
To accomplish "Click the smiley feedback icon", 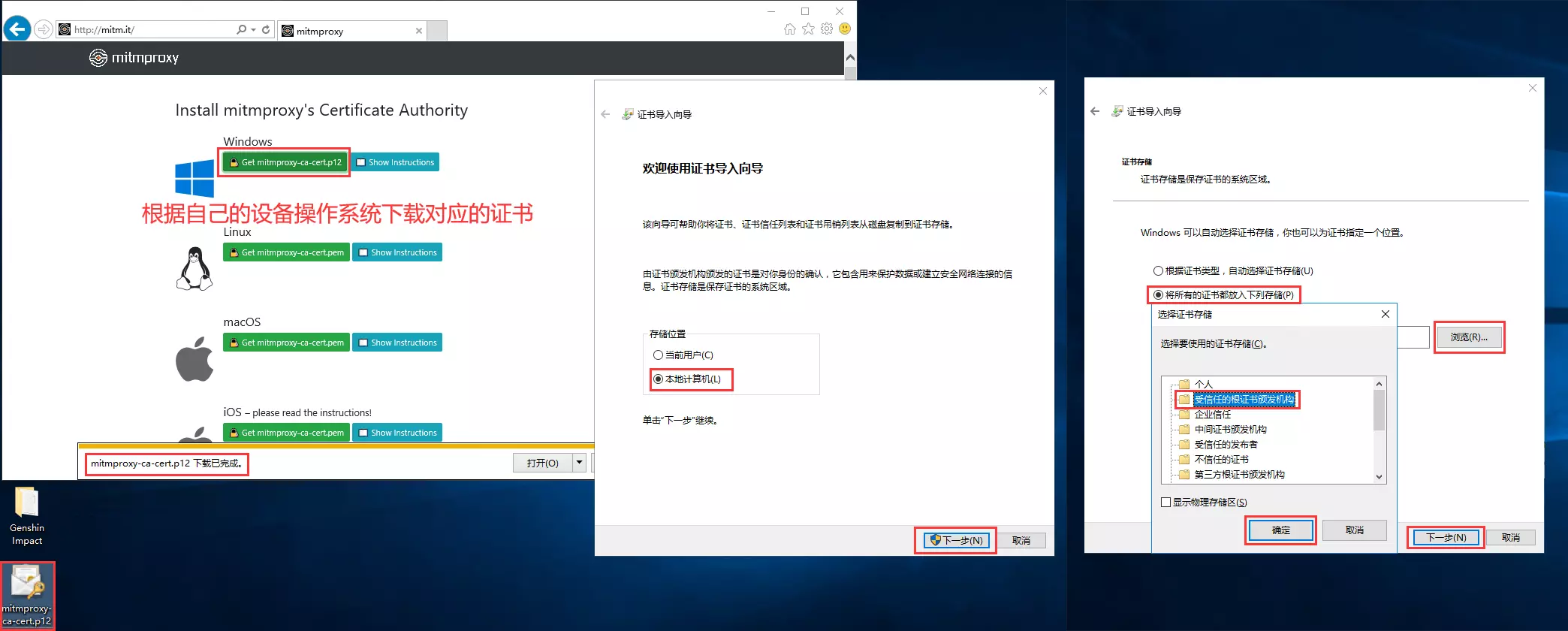I will (x=845, y=29).
